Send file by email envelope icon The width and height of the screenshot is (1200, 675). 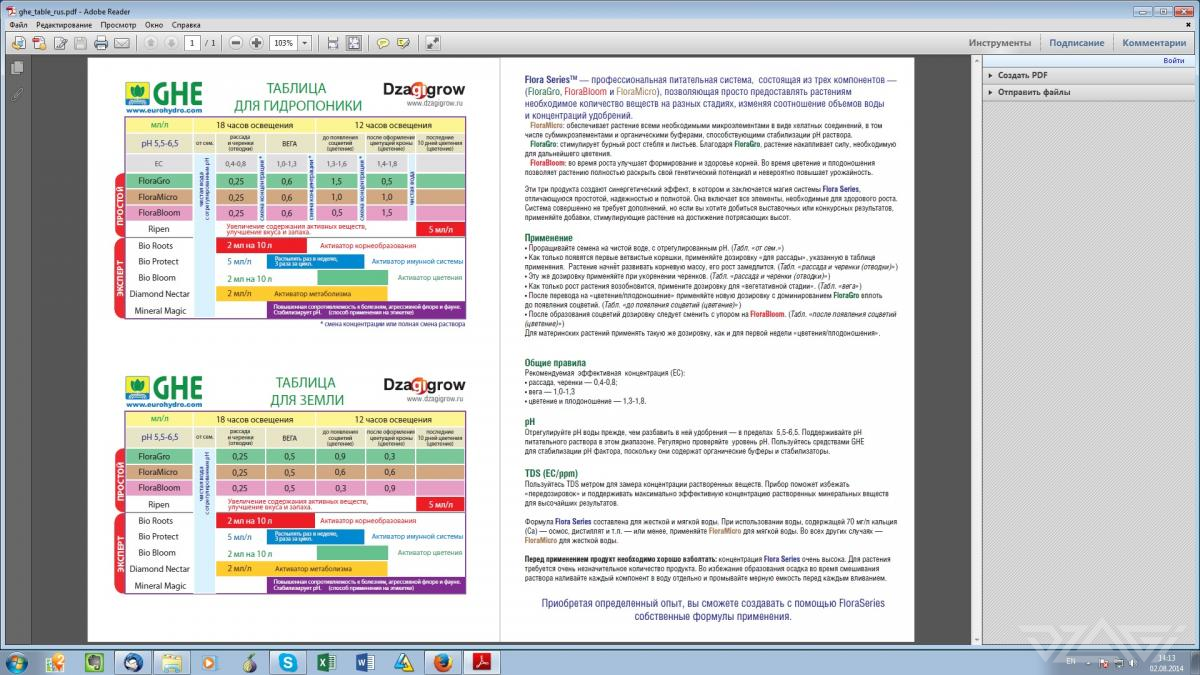122,43
